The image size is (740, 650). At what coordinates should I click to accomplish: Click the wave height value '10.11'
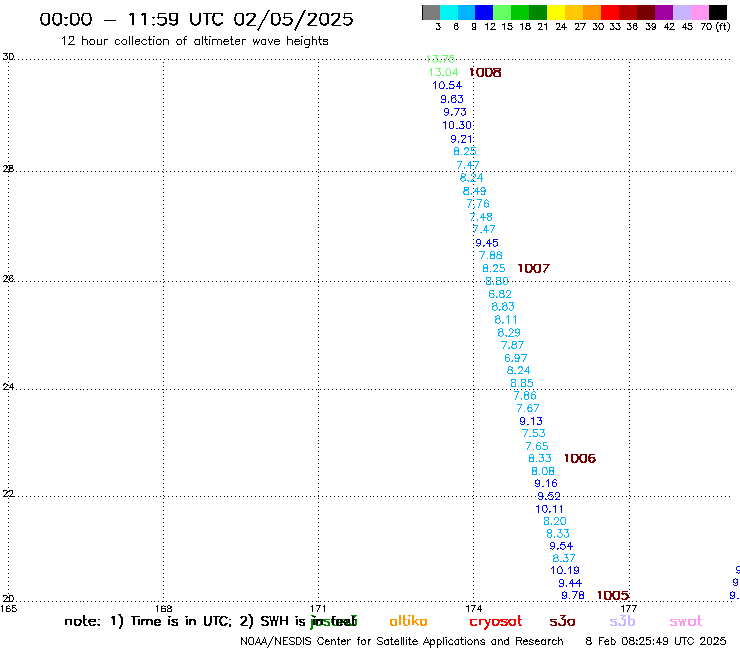[x=549, y=509]
